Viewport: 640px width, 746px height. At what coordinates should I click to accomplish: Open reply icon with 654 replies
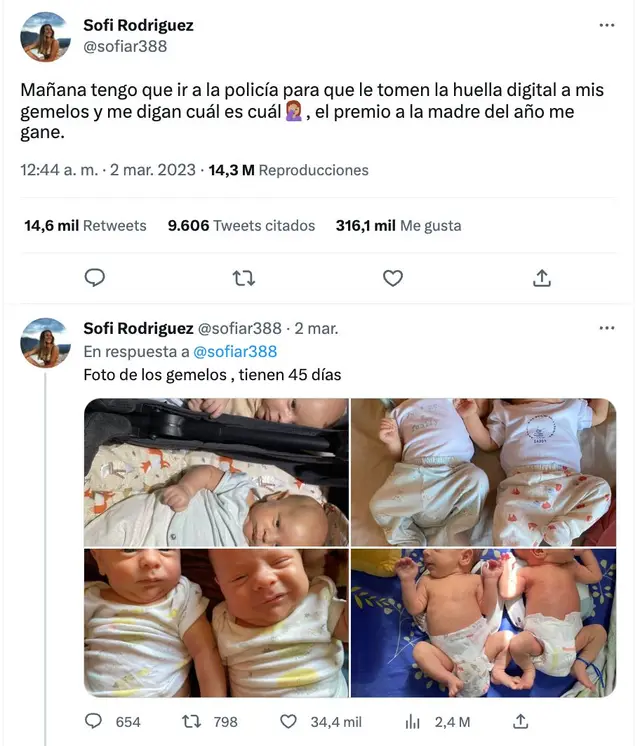click(x=95, y=721)
